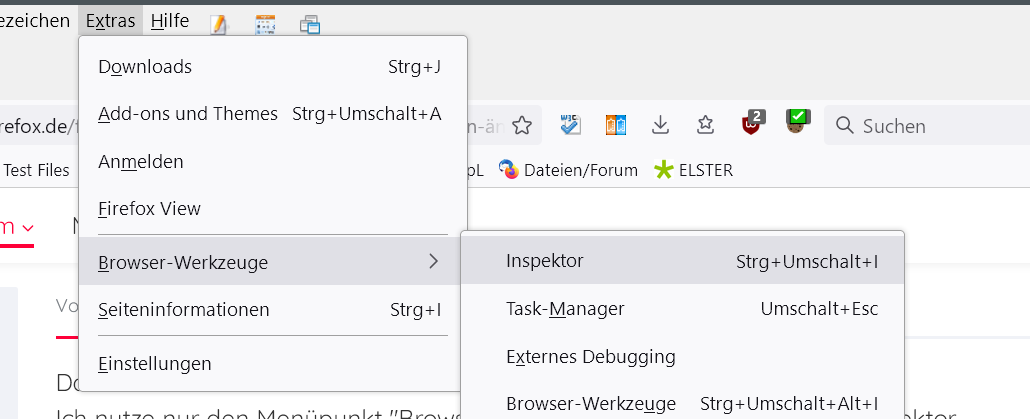The image size is (1030, 419).
Task: Choose Add-ons und Themes menu entry
Action: pos(188,114)
